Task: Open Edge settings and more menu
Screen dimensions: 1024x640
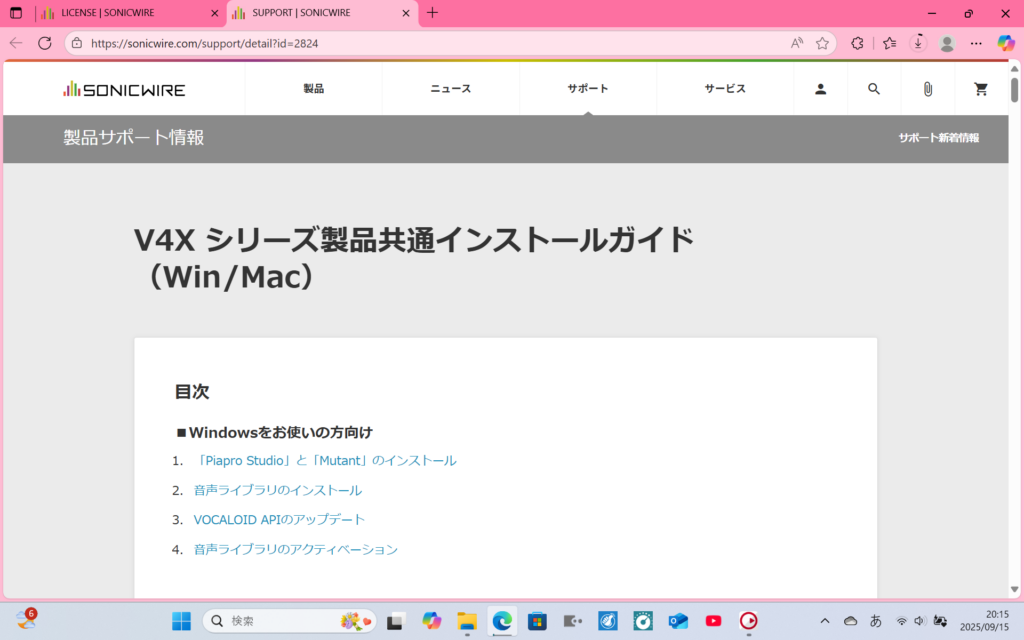Action: click(x=976, y=43)
